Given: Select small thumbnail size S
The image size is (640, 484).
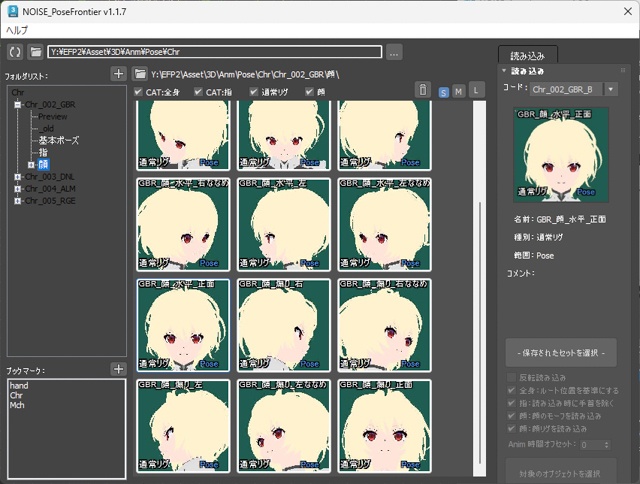Looking at the screenshot, I should pos(443,93).
